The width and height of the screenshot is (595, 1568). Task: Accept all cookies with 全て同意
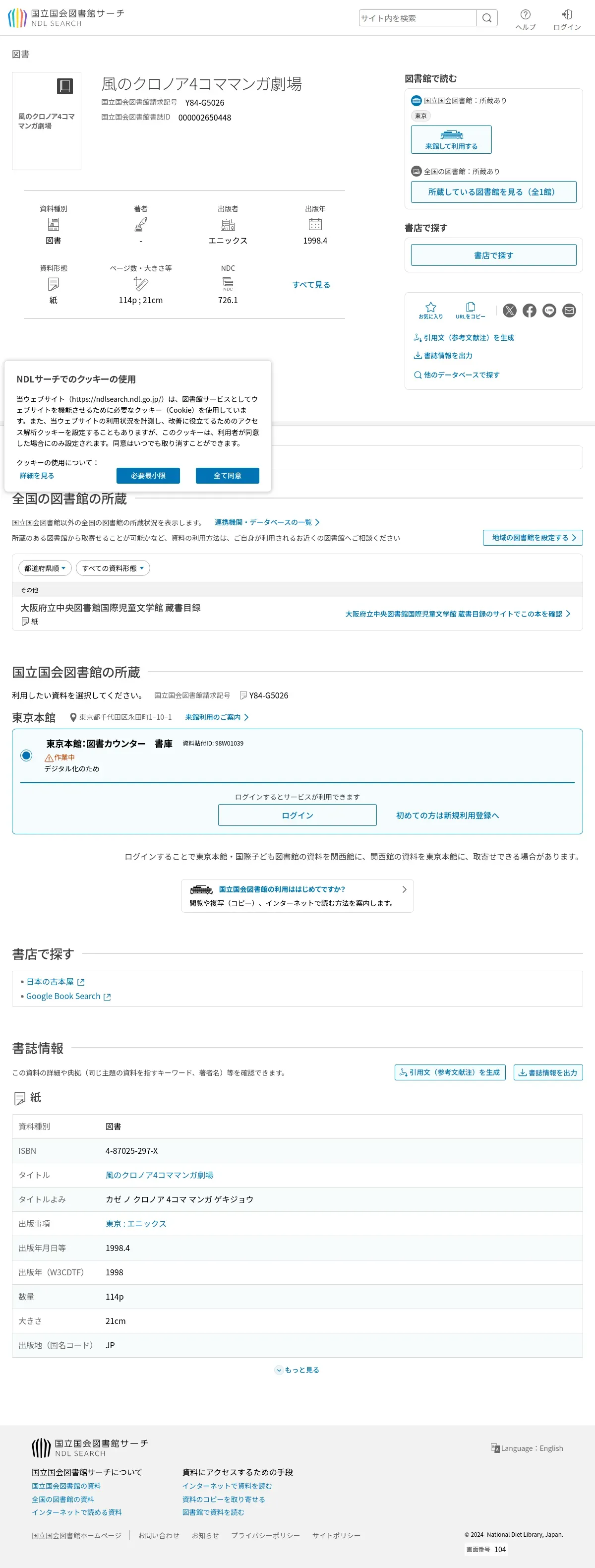(x=228, y=476)
